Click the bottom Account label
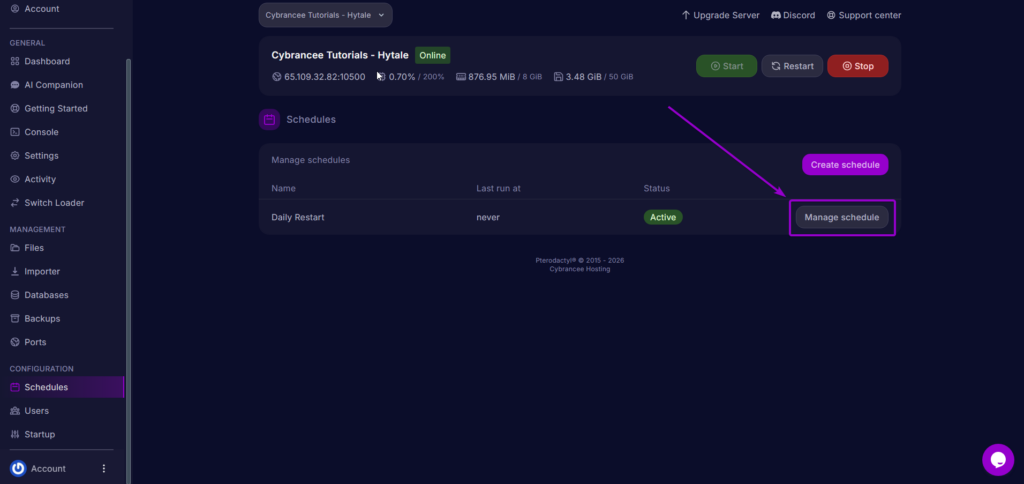Viewport: 1024px width, 484px height. tap(48, 468)
